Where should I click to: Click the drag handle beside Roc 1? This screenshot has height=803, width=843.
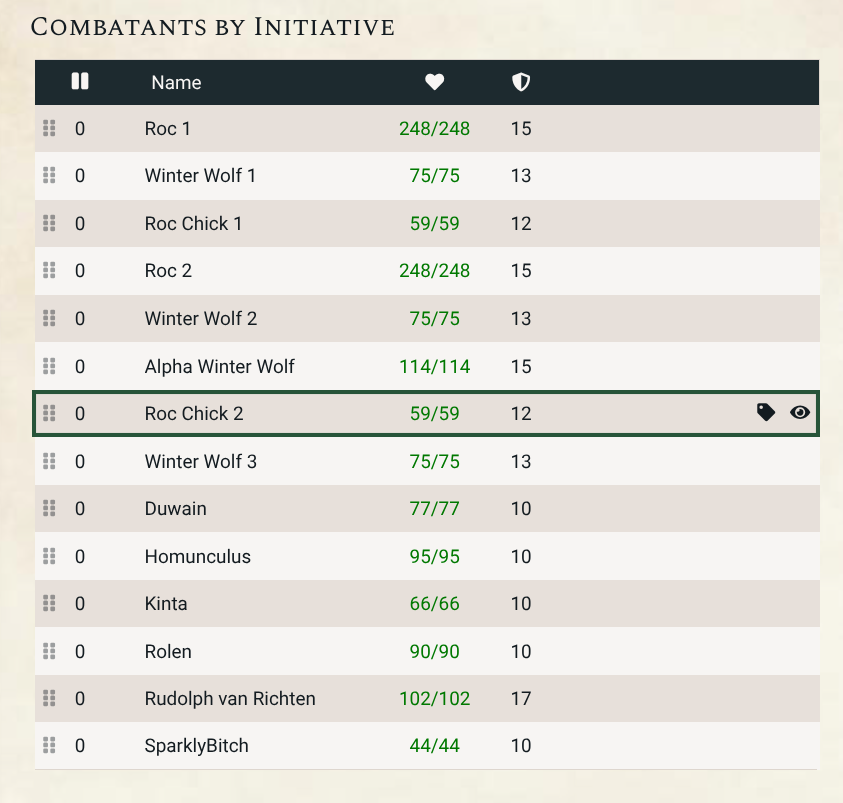pos(49,128)
